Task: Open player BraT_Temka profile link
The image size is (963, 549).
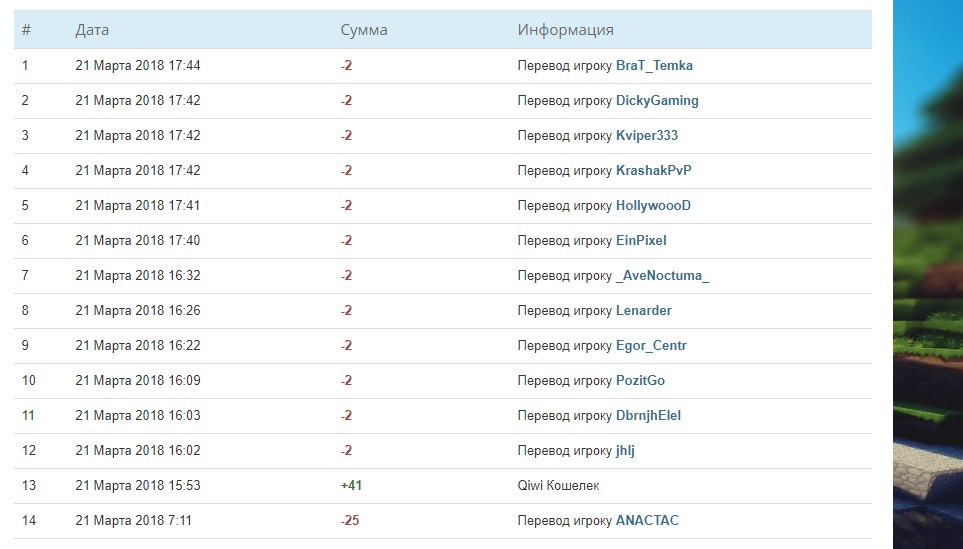Action: coord(654,66)
